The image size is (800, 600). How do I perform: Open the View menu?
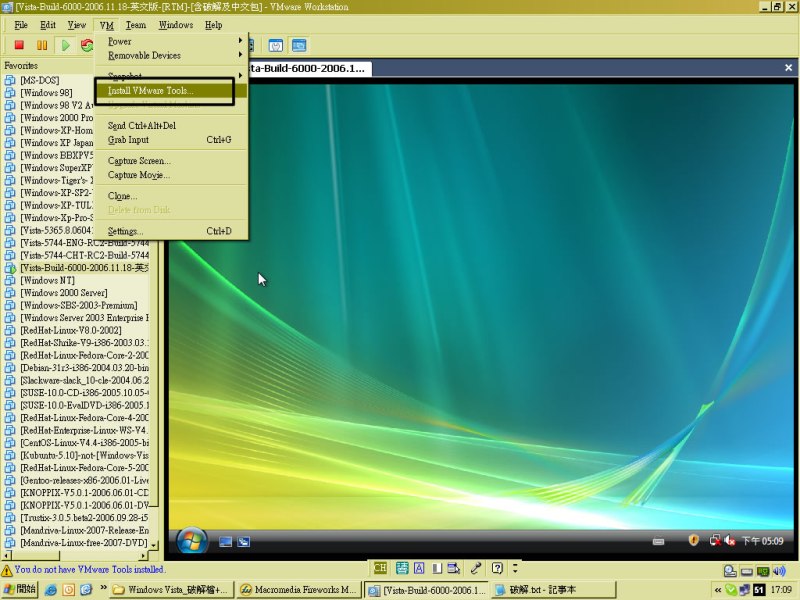77,25
